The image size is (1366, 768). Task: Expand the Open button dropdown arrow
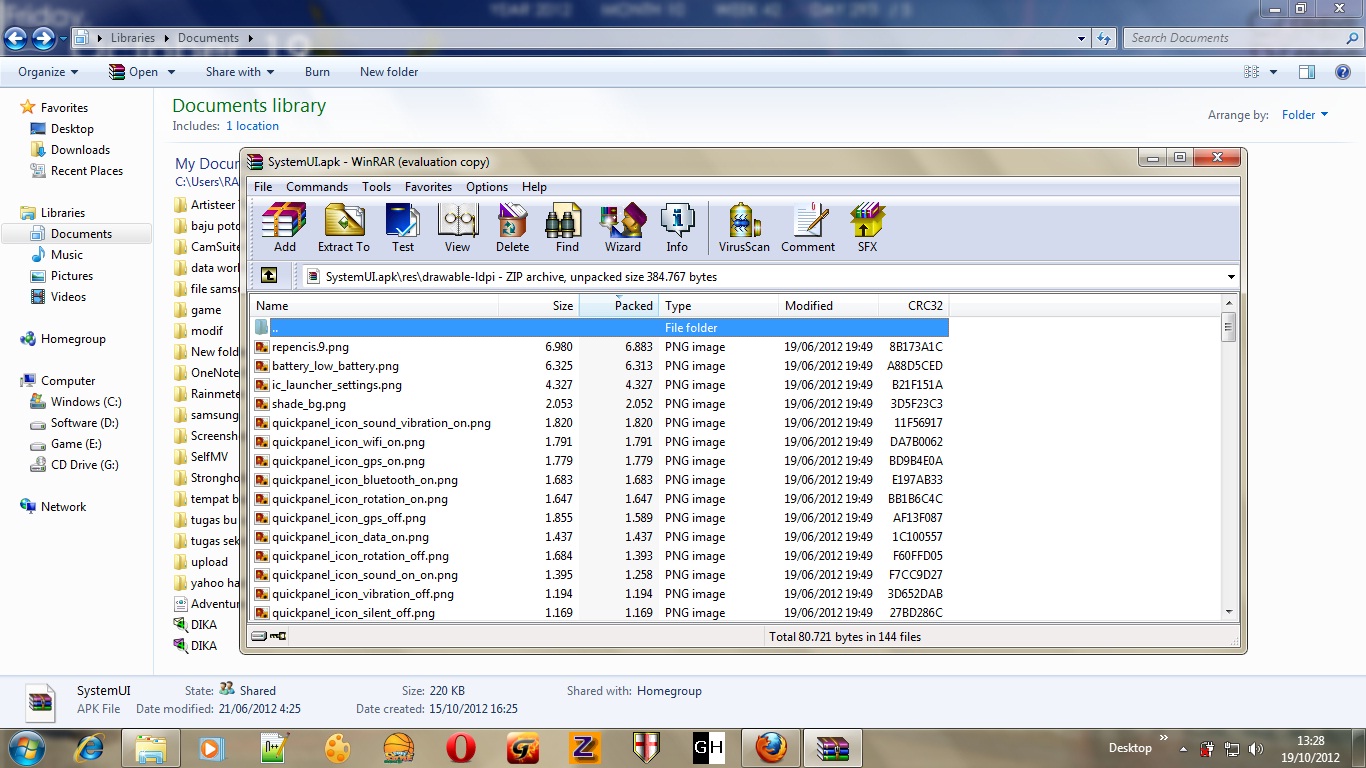click(x=171, y=72)
